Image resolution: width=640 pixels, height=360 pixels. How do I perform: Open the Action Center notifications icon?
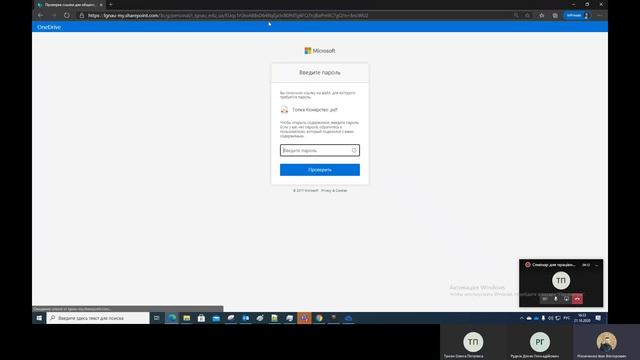pos(598,318)
